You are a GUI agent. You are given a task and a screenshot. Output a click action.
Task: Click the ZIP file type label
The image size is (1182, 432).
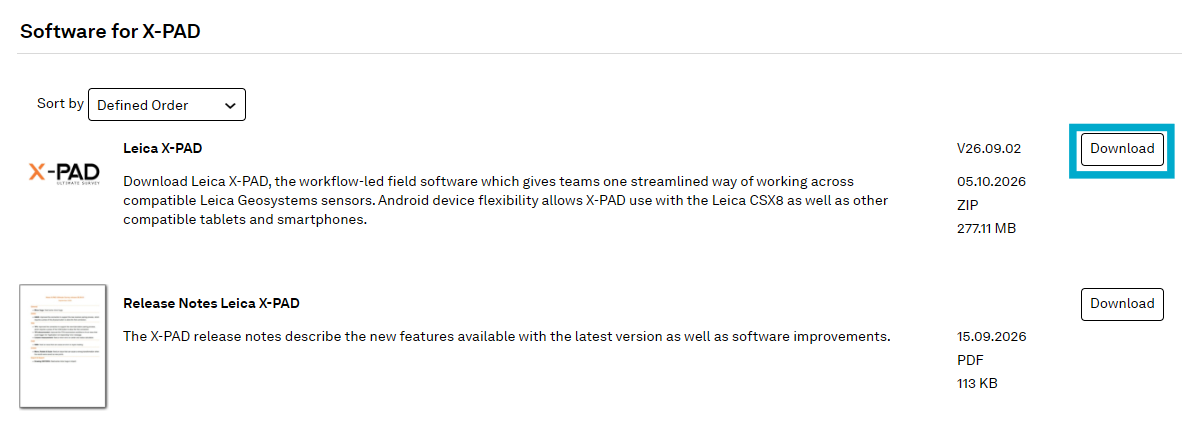967,204
